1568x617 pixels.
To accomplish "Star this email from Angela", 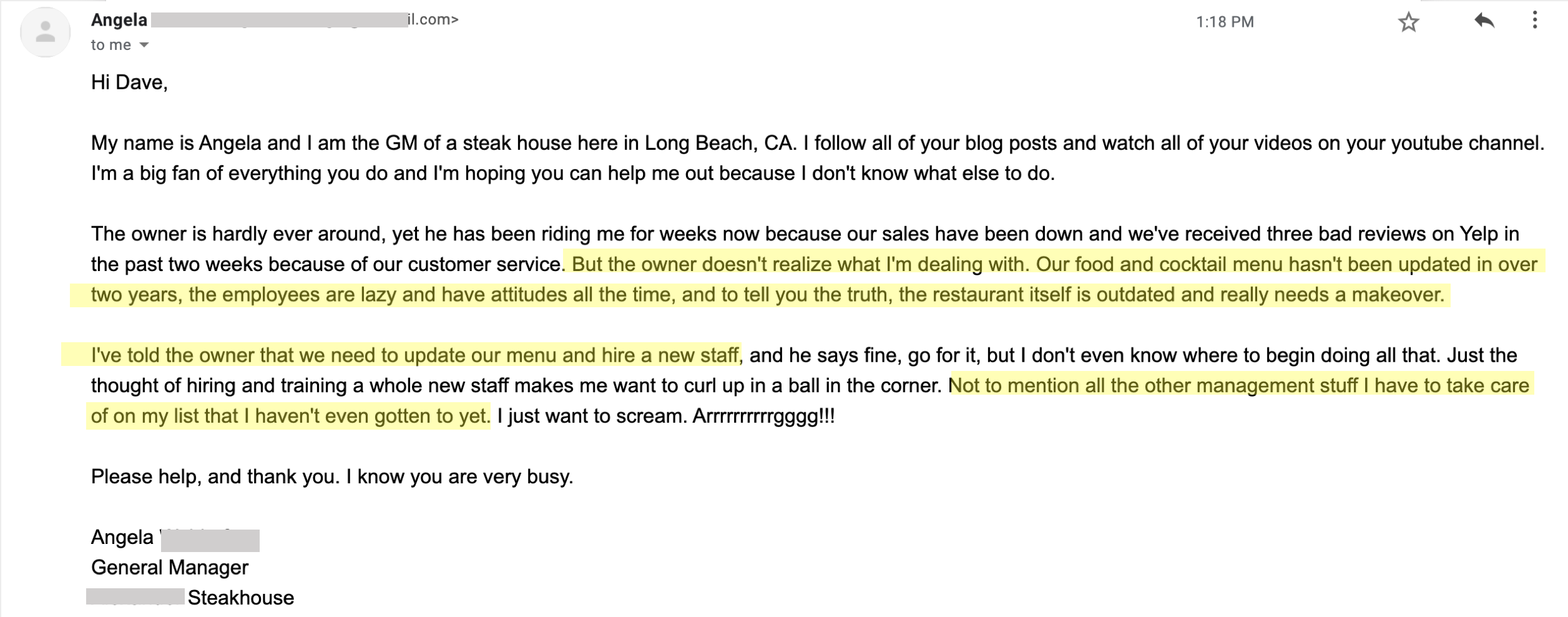I will click(1408, 22).
